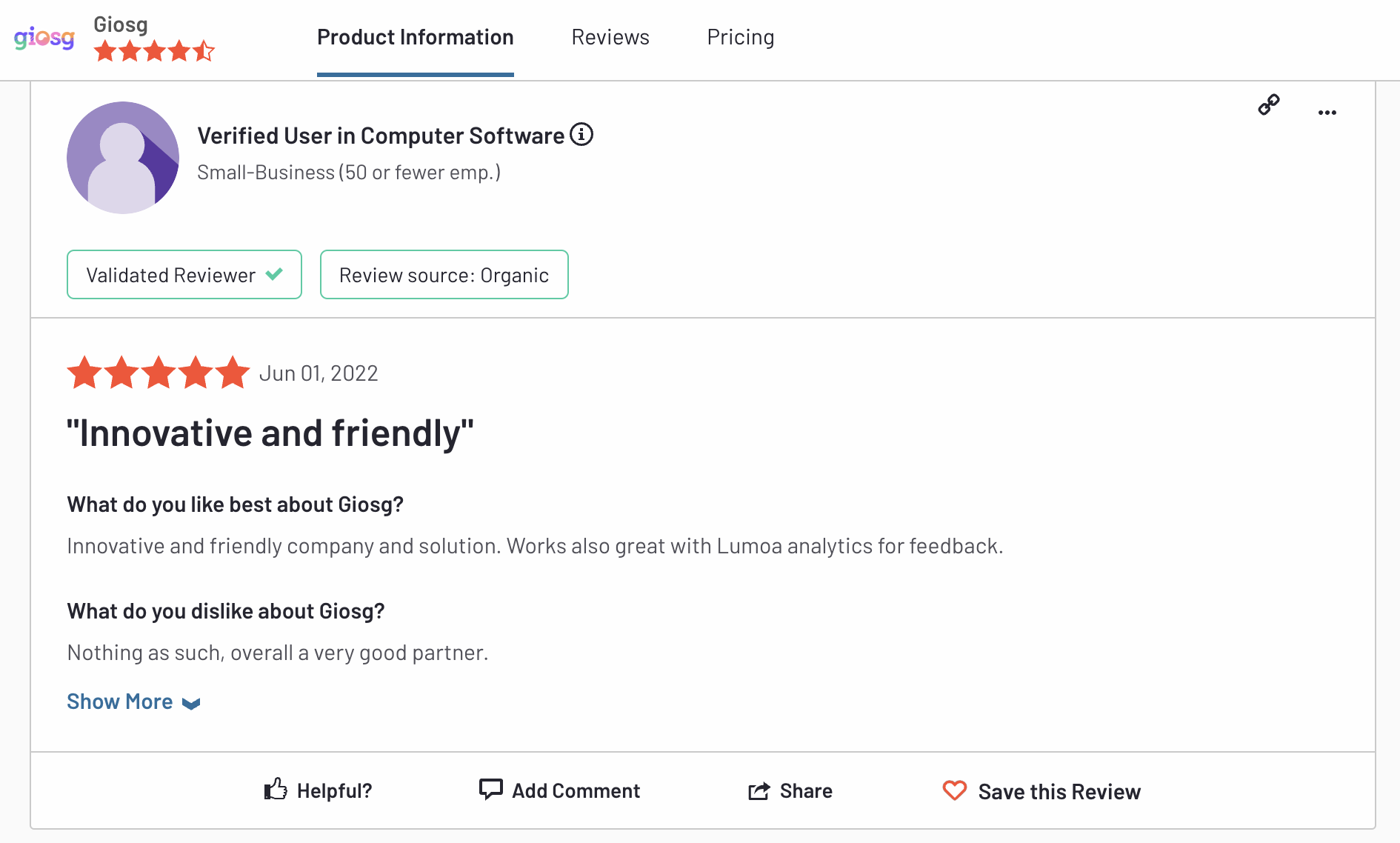
Task: Open the Pricing tab
Action: [740, 37]
